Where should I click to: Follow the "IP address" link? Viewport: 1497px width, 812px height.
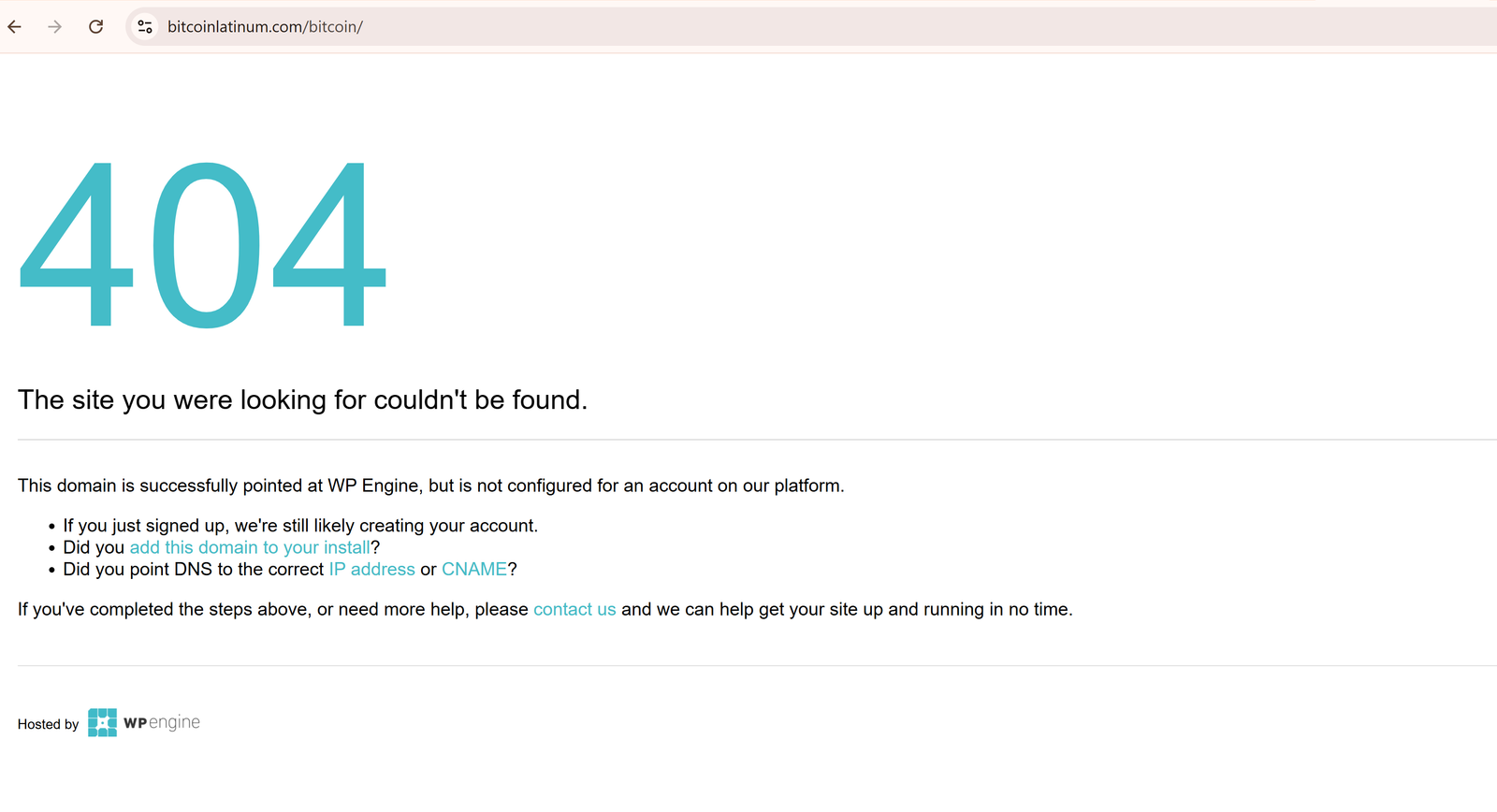coord(371,569)
